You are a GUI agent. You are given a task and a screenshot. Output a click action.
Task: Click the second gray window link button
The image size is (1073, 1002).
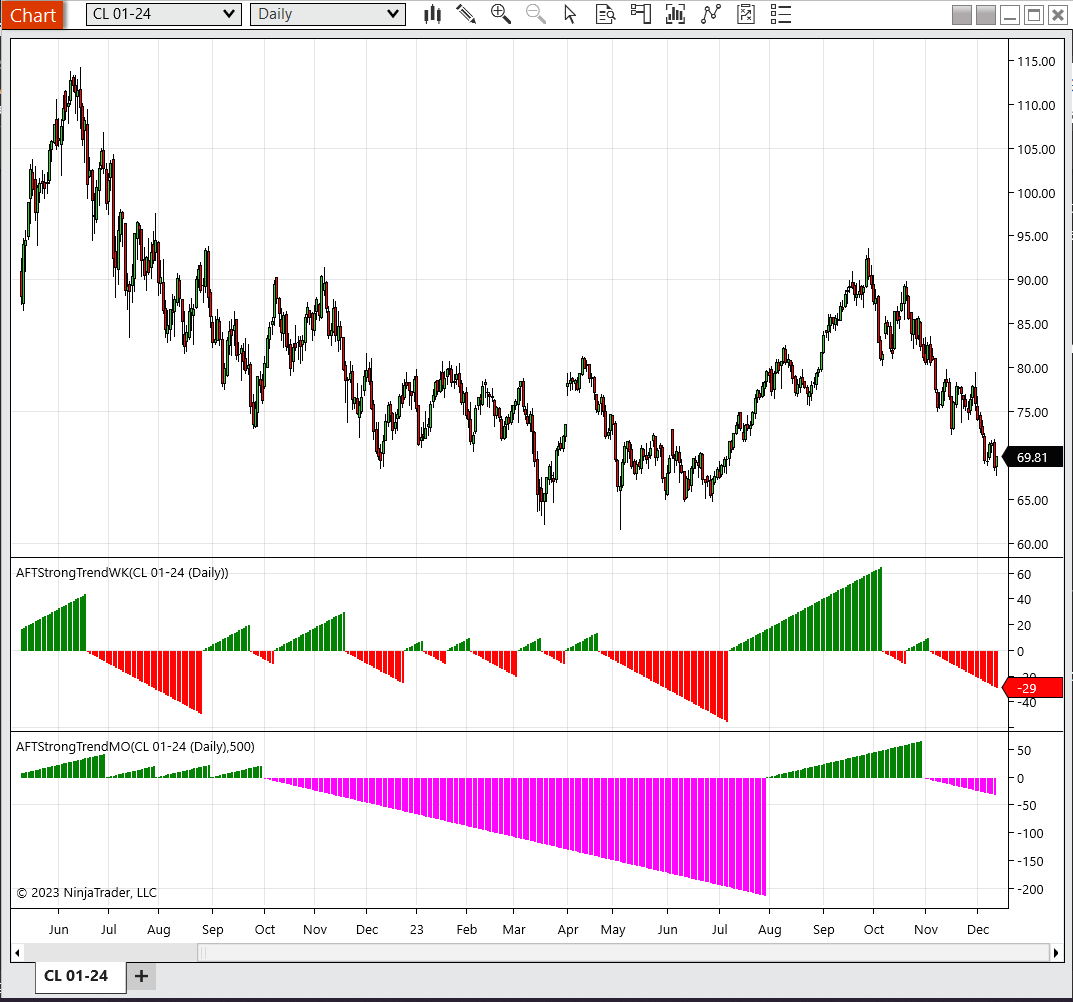(985, 15)
